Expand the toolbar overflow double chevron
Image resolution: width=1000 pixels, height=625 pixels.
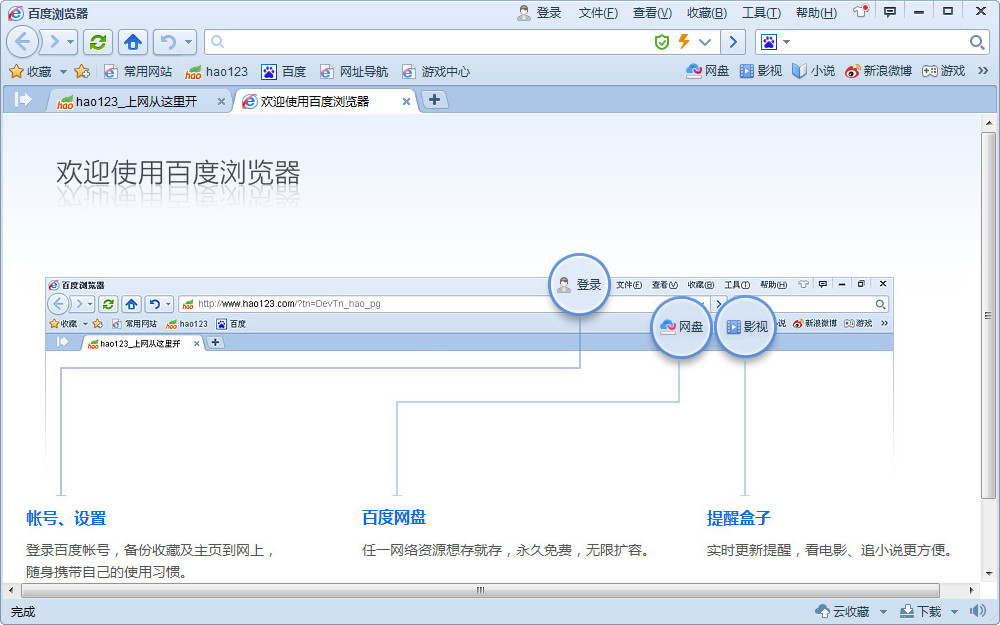point(983,71)
